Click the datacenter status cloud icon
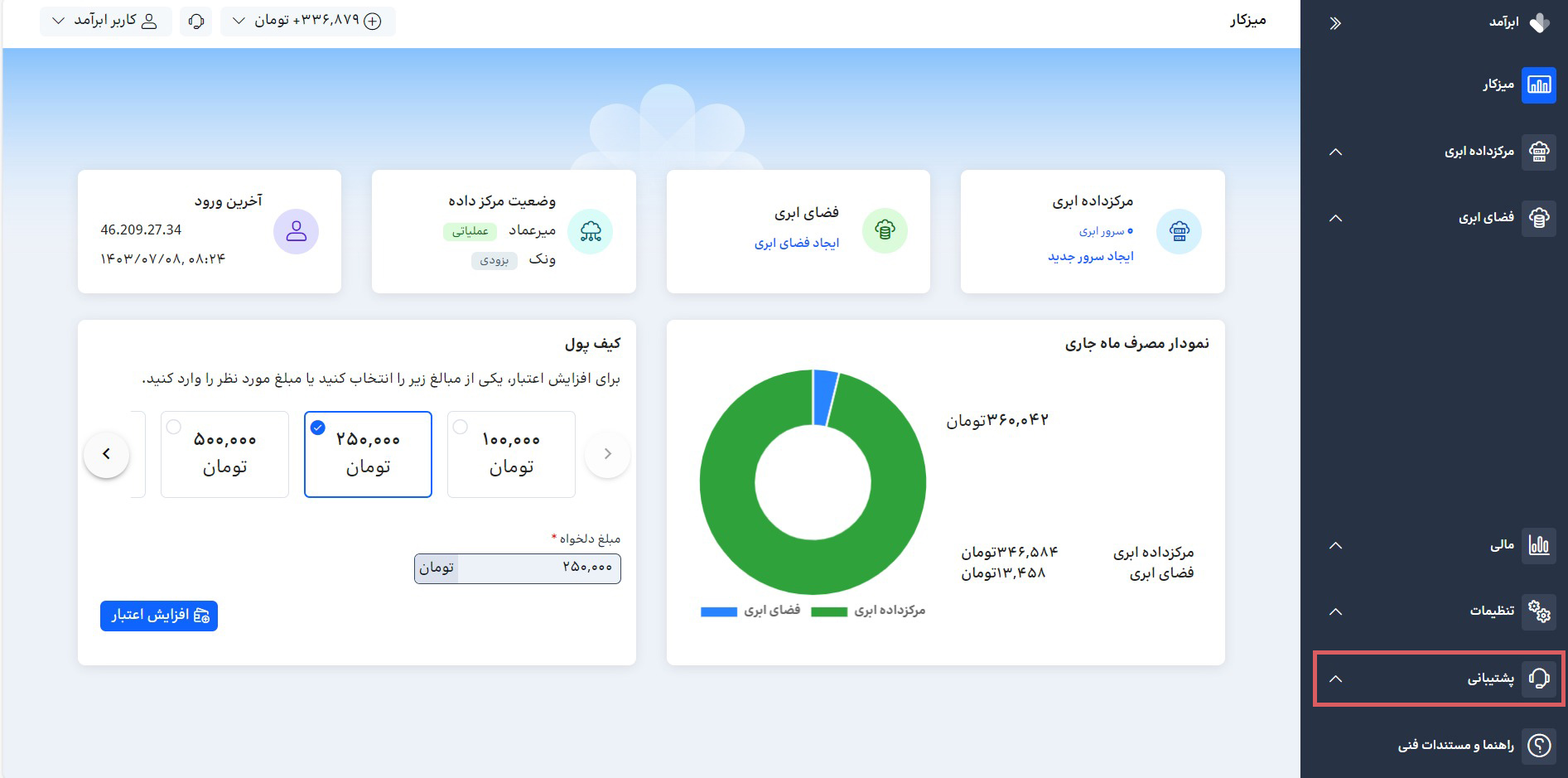Image resolution: width=1568 pixels, height=778 pixels. coord(591,231)
